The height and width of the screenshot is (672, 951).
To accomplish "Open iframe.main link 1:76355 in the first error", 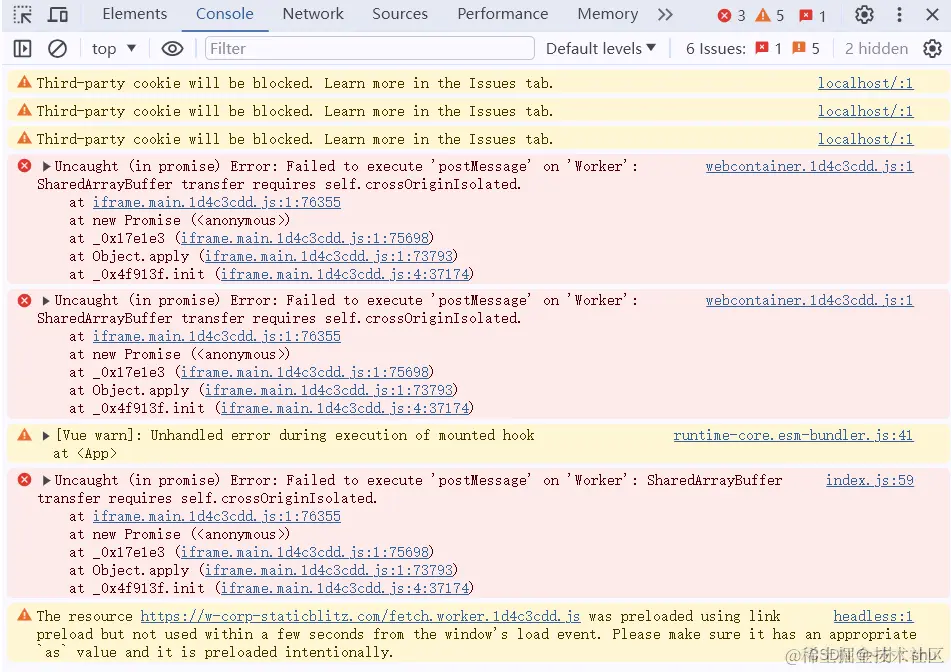I will click(x=217, y=202).
